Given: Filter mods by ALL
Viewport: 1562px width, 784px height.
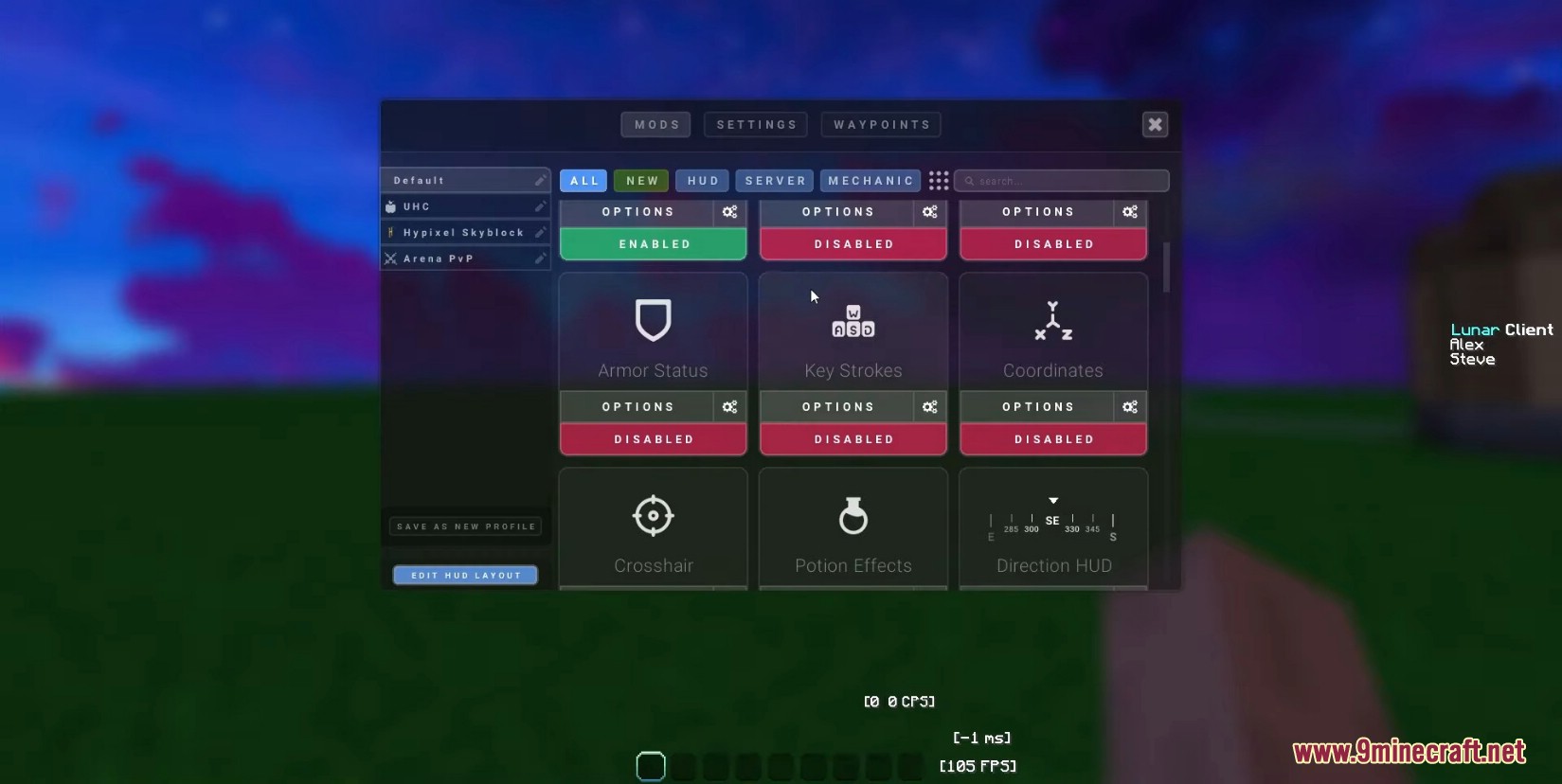Looking at the screenshot, I should (x=584, y=180).
